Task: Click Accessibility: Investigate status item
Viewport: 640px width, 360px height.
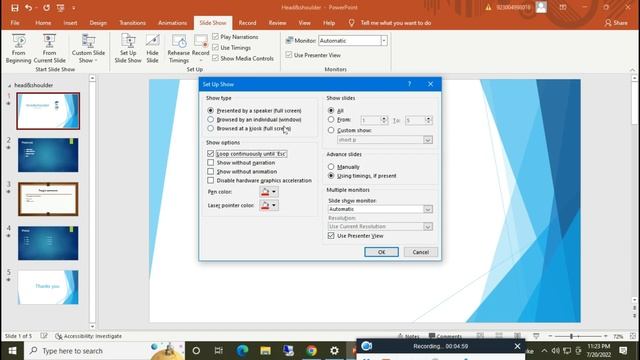Action: pos(89,336)
